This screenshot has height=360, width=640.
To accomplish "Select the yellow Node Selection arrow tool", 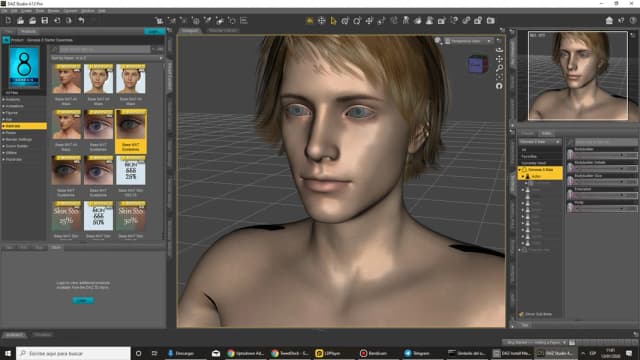I will tap(333, 20).
